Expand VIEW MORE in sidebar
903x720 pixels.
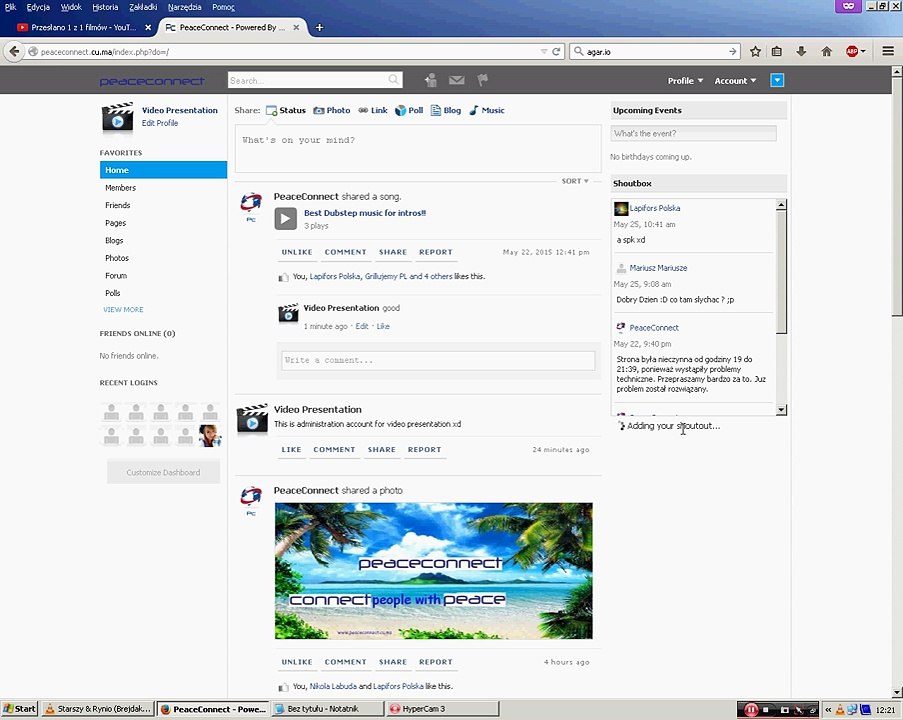[123, 309]
